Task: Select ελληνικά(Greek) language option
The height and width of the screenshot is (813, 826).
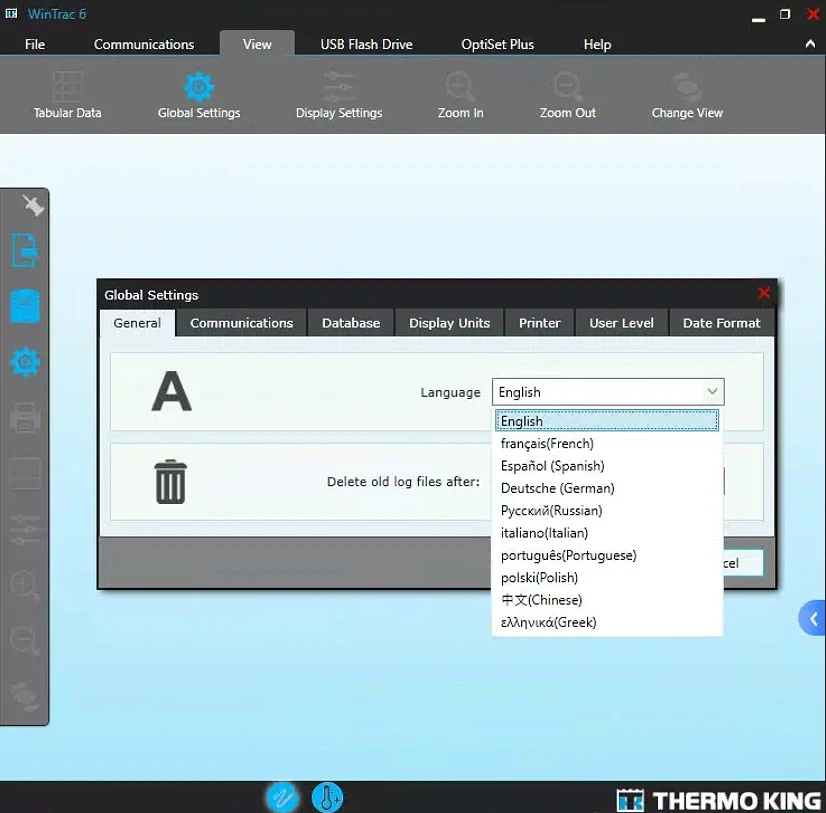Action: [x=607, y=622]
